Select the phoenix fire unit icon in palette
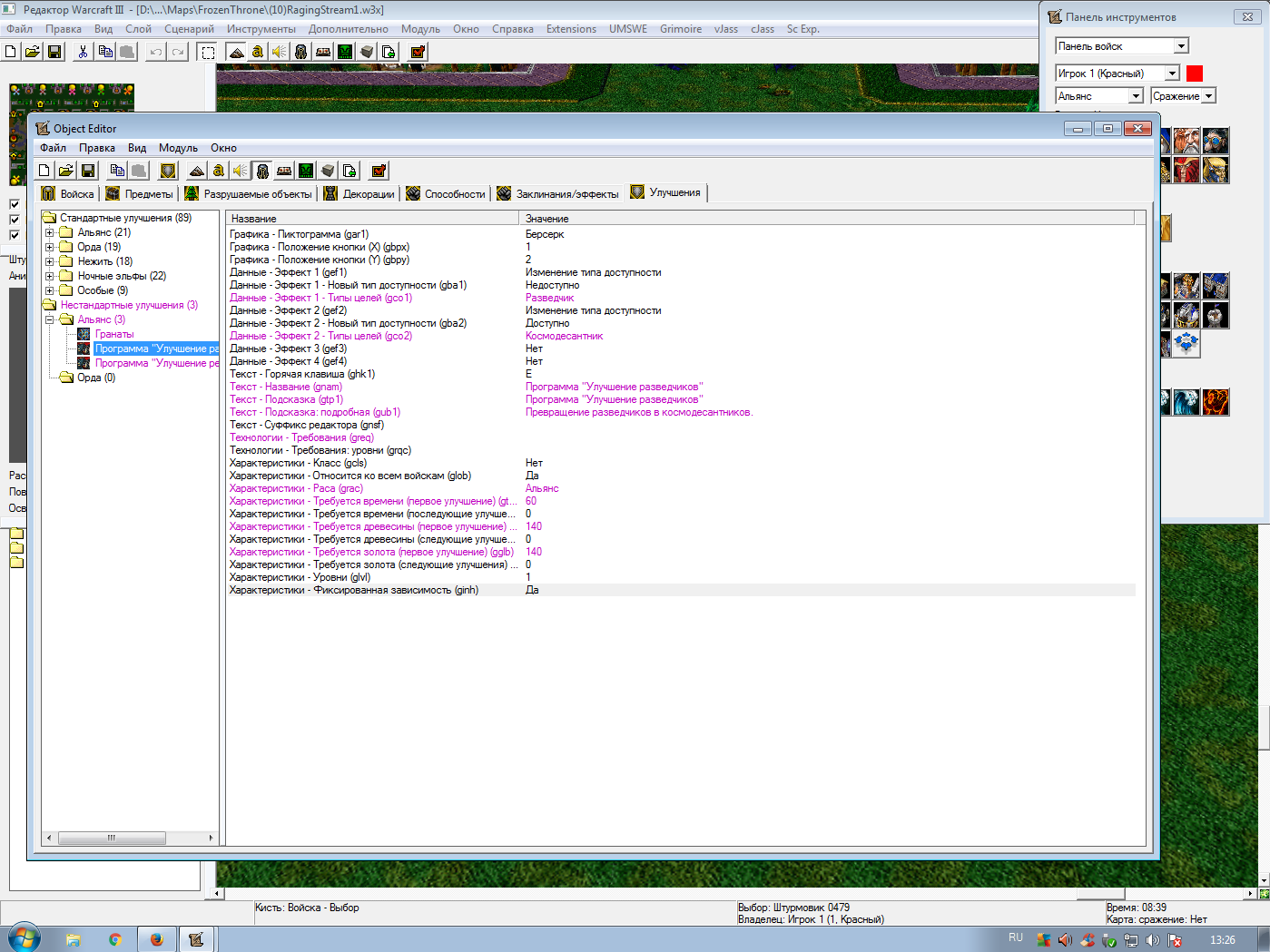Screen dimensions: 1270x952 coord(1216,402)
